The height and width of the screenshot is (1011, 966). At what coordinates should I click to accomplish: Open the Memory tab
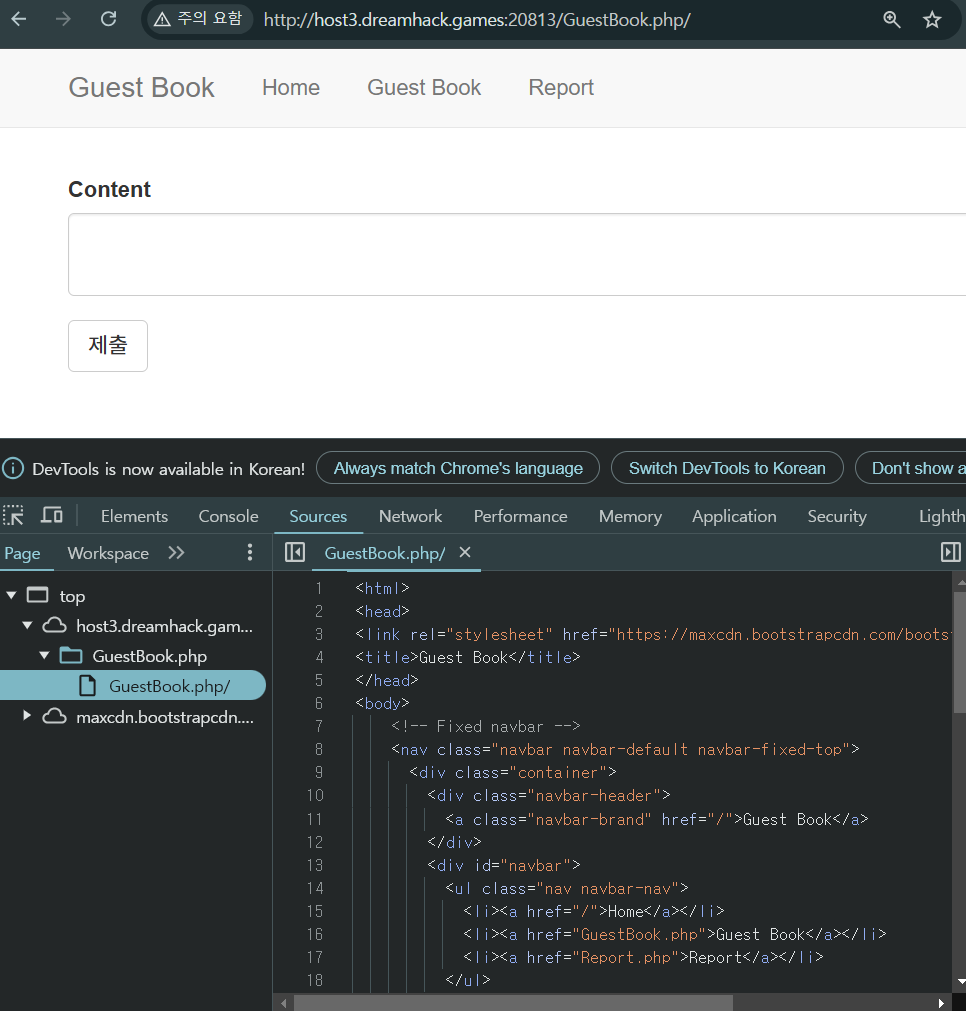[x=630, y=516]
